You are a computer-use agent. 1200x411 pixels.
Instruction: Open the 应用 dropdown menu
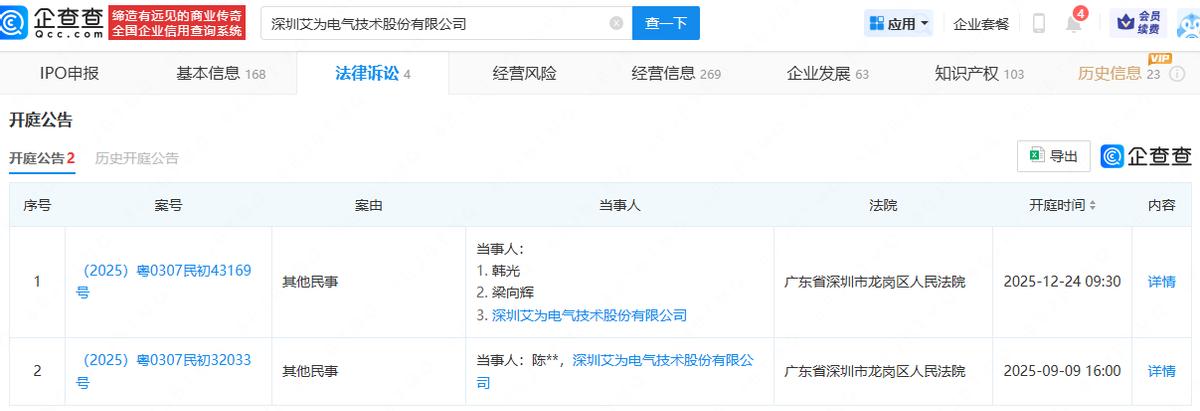point(898,23)
